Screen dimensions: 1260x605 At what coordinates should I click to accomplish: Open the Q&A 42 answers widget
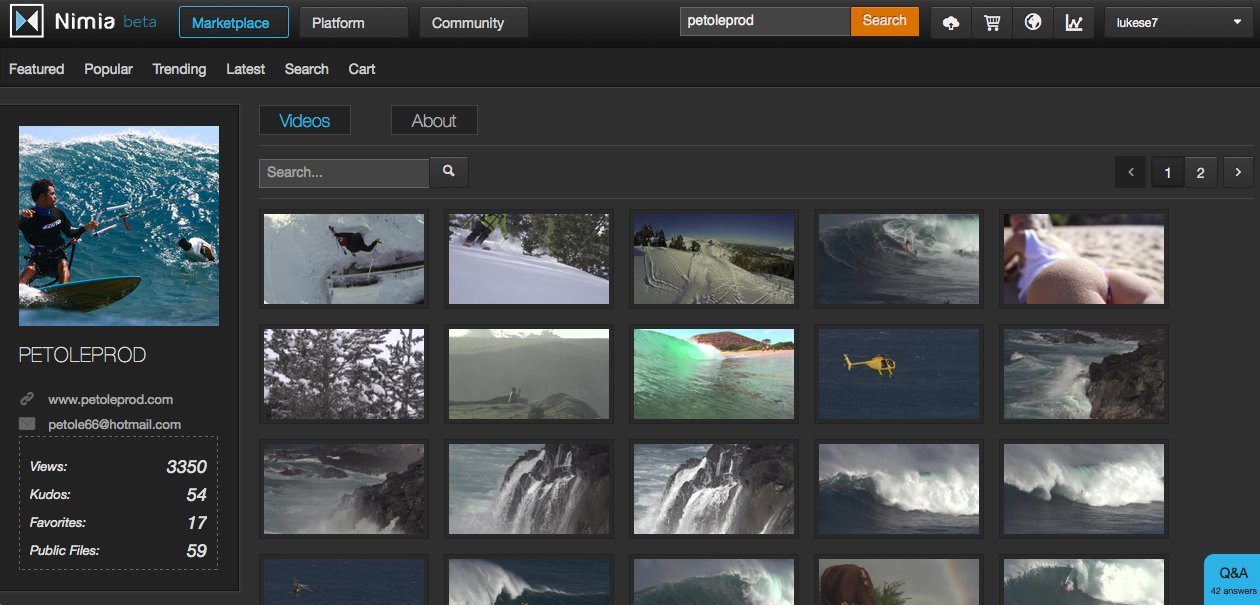pyautogui.click(x=1232, y=580)
